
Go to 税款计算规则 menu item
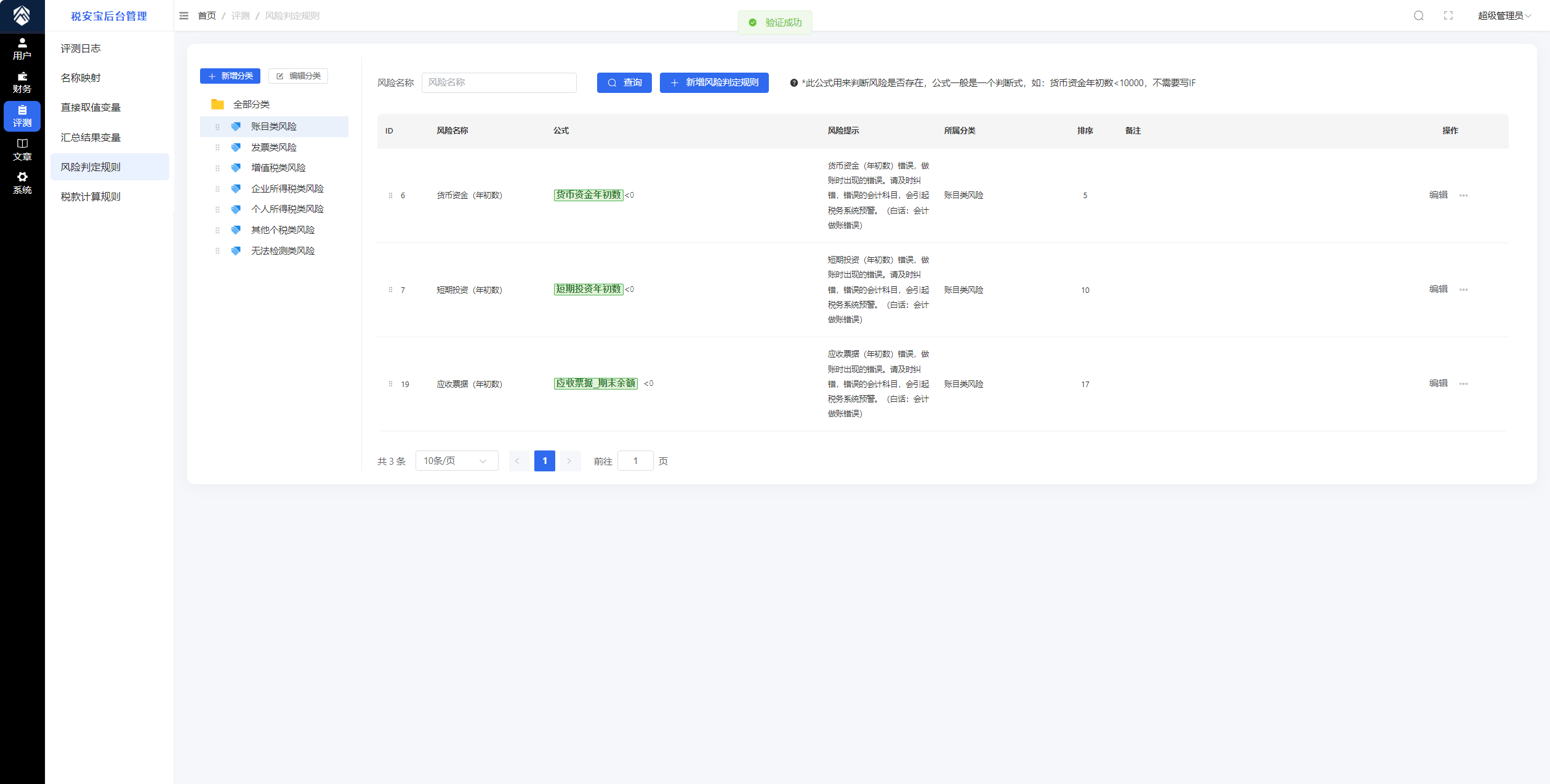pyautogui.click(x=90, y=196)
